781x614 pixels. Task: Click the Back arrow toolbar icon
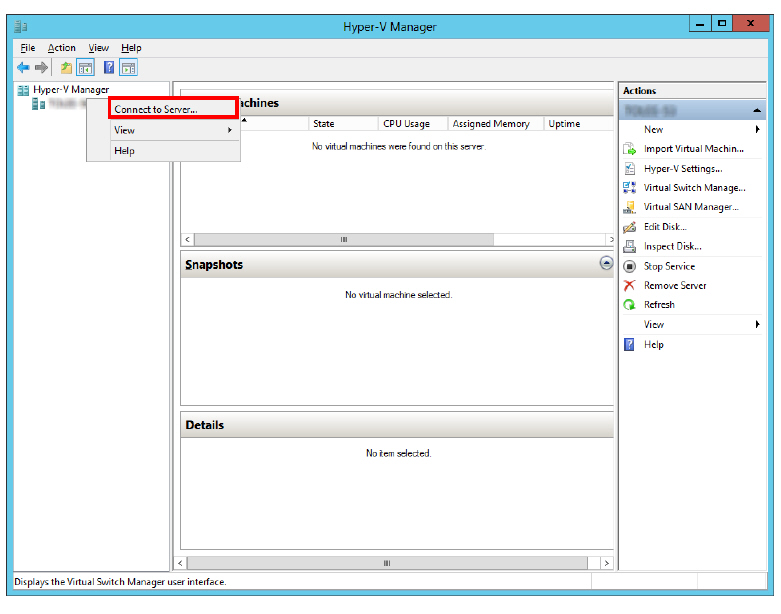pyautogui.click(x=23, y=67)
